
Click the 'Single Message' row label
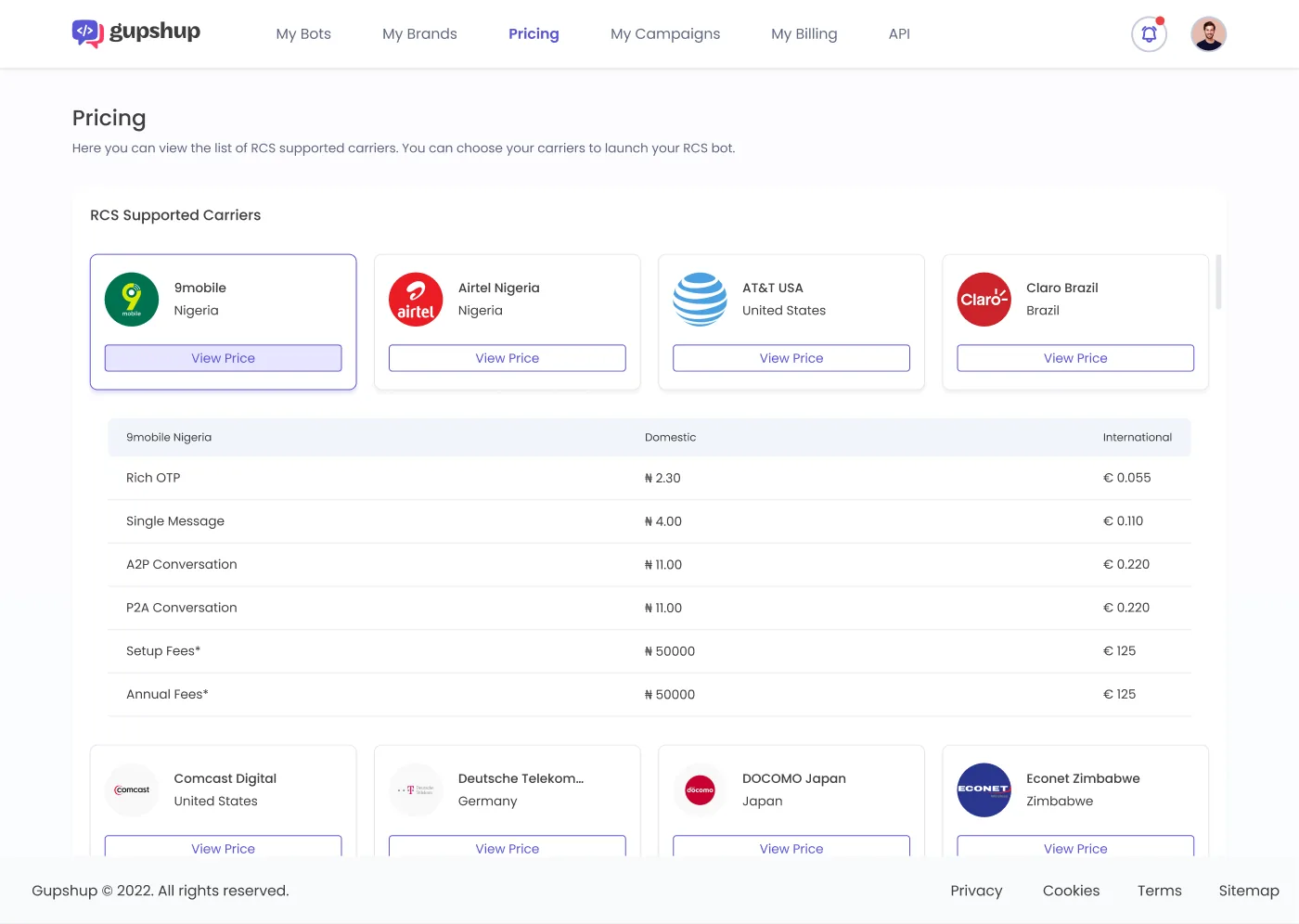[175, 521]
